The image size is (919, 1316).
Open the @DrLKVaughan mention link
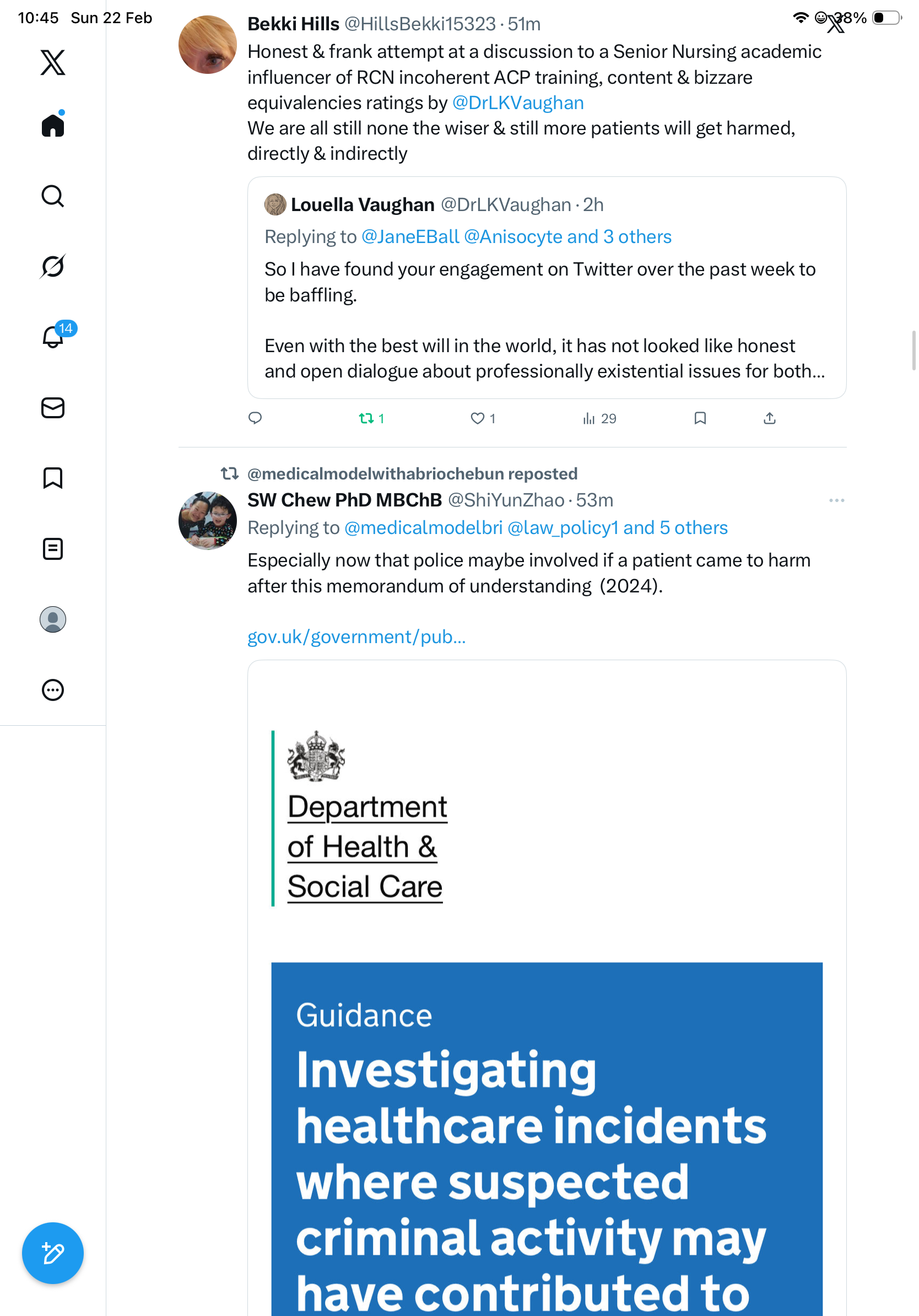(x=518, y=103)
